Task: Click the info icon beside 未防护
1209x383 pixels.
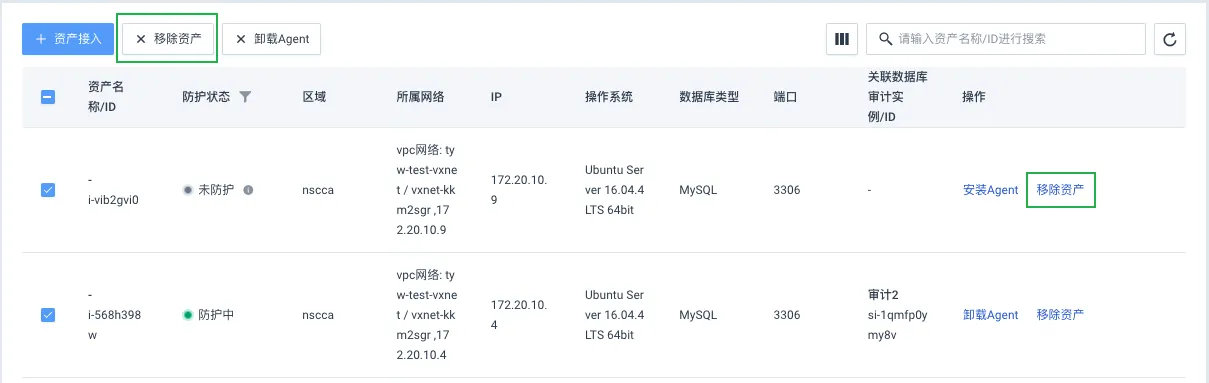Action: point(248,189)
